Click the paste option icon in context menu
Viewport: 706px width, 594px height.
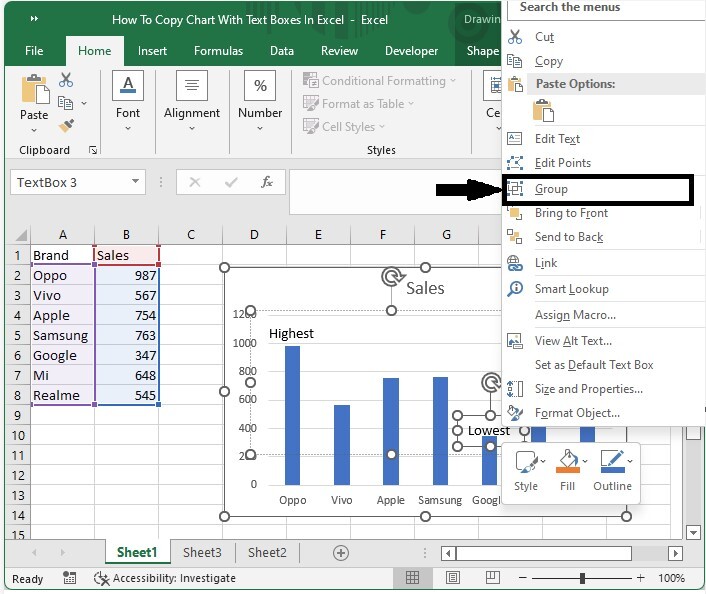pyautogui.click(x=543, y=110)
